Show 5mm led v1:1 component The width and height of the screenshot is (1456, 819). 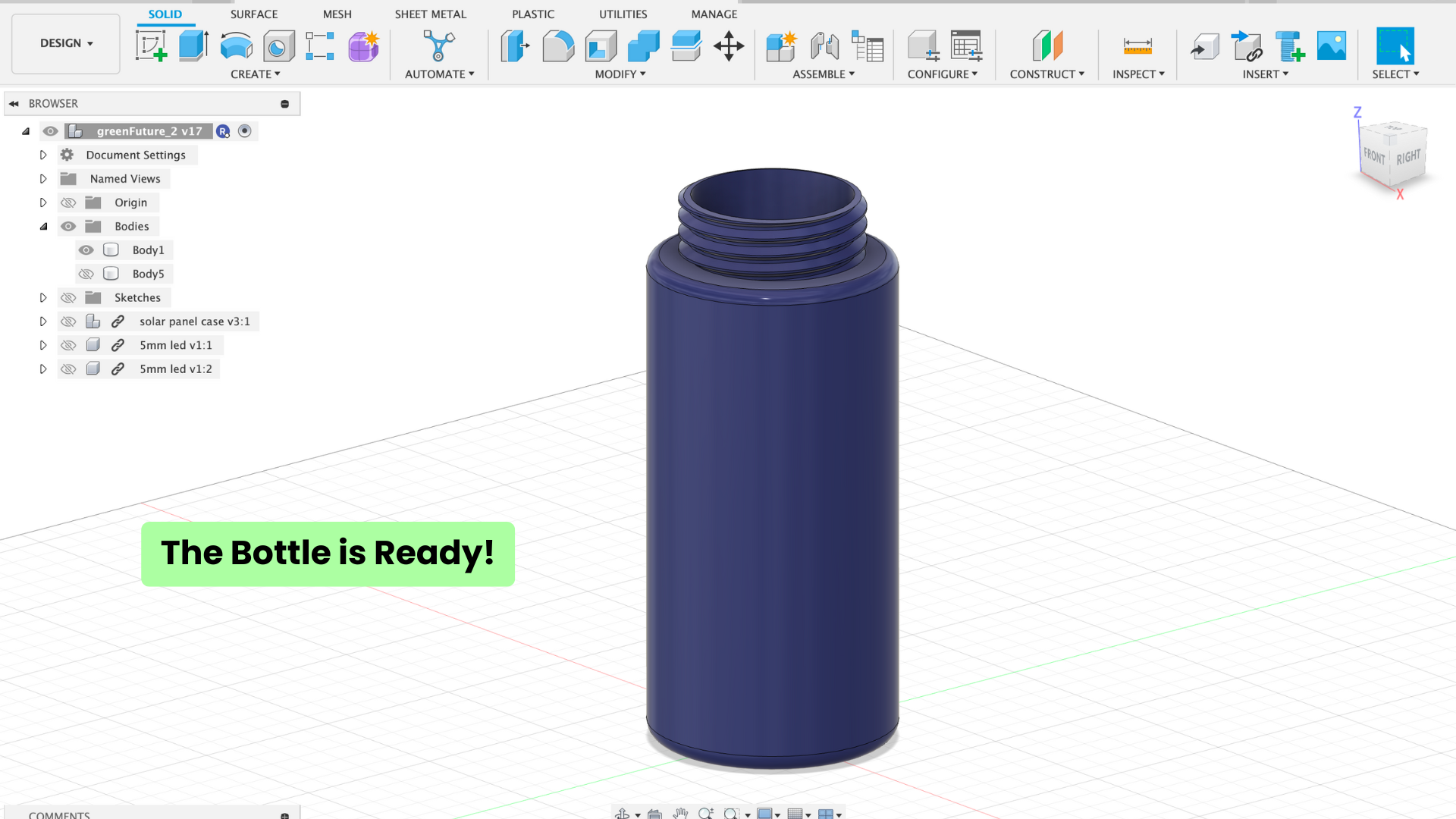coord(68,345)
